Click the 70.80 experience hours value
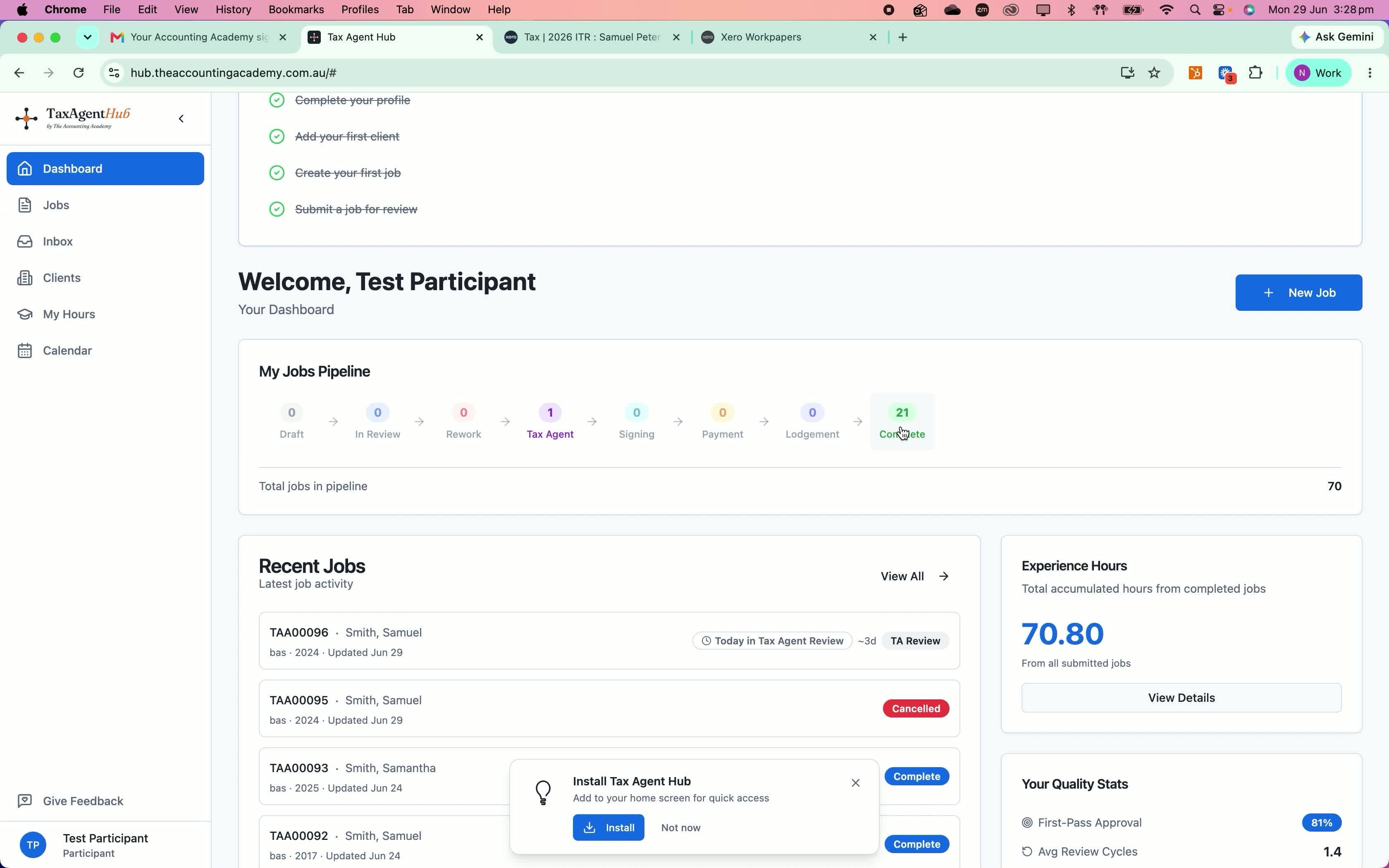 point(1062,634)
